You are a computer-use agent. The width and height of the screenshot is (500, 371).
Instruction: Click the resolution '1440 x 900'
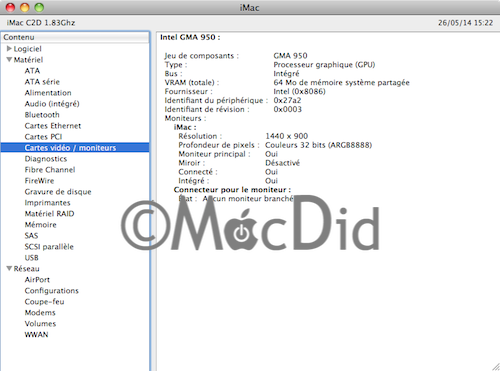click(x=287, y=136)
